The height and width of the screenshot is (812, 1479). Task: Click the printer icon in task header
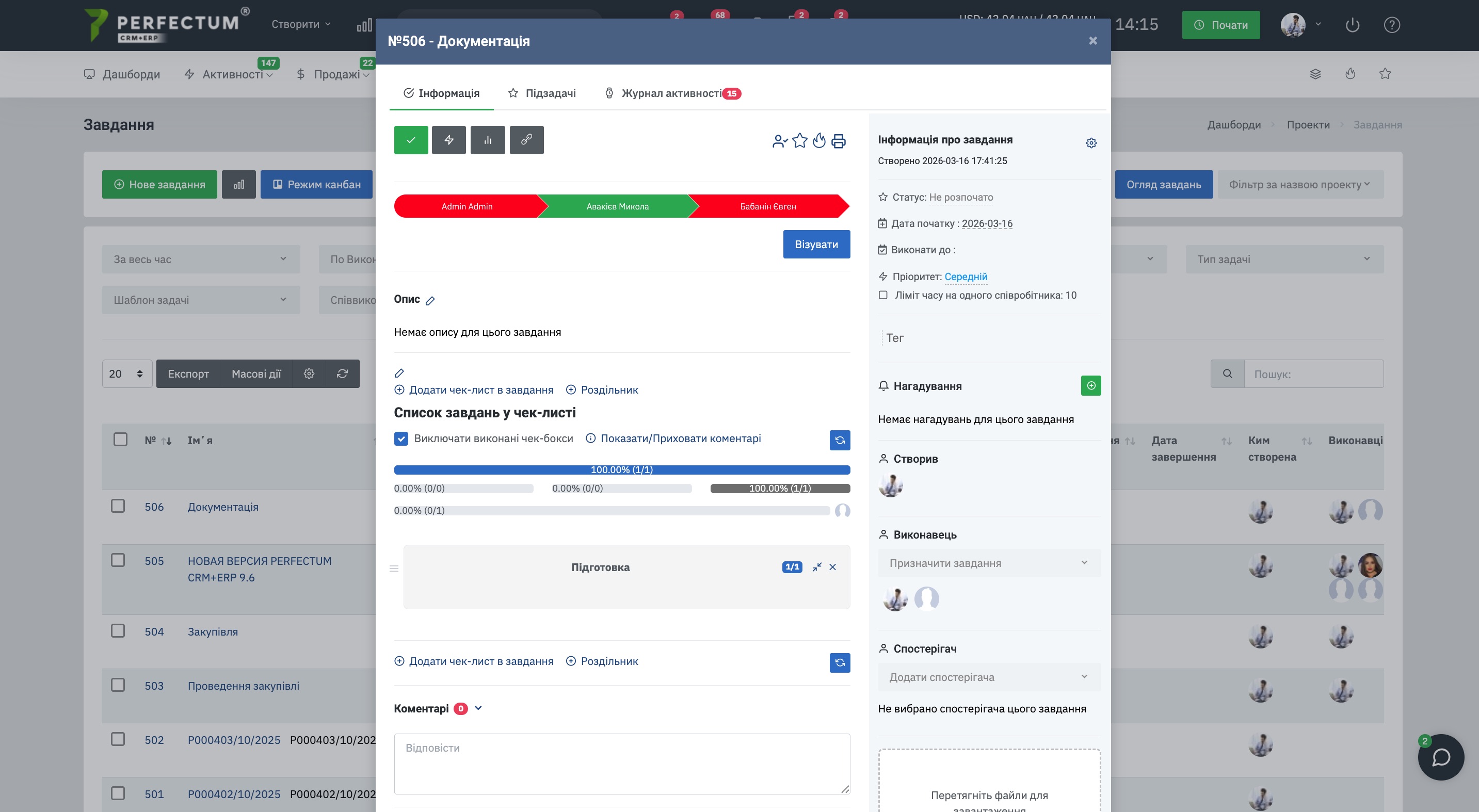click(838, 141)
